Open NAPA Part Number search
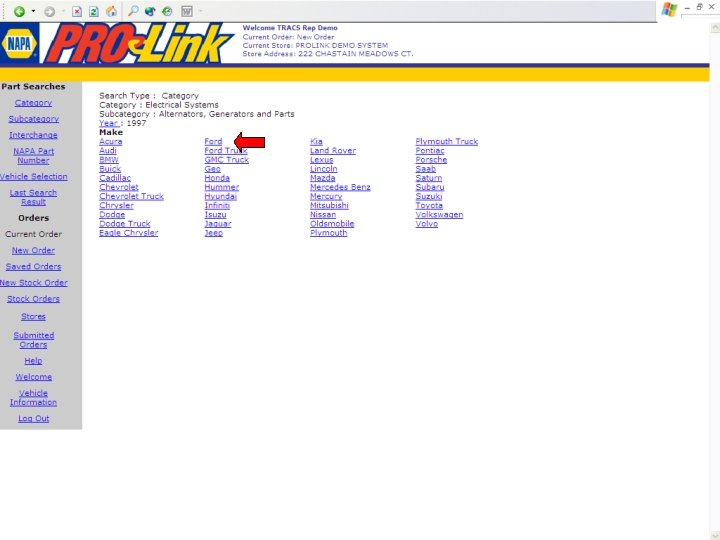The height and width of the screenshot is (540, 720). pos(34,156)
